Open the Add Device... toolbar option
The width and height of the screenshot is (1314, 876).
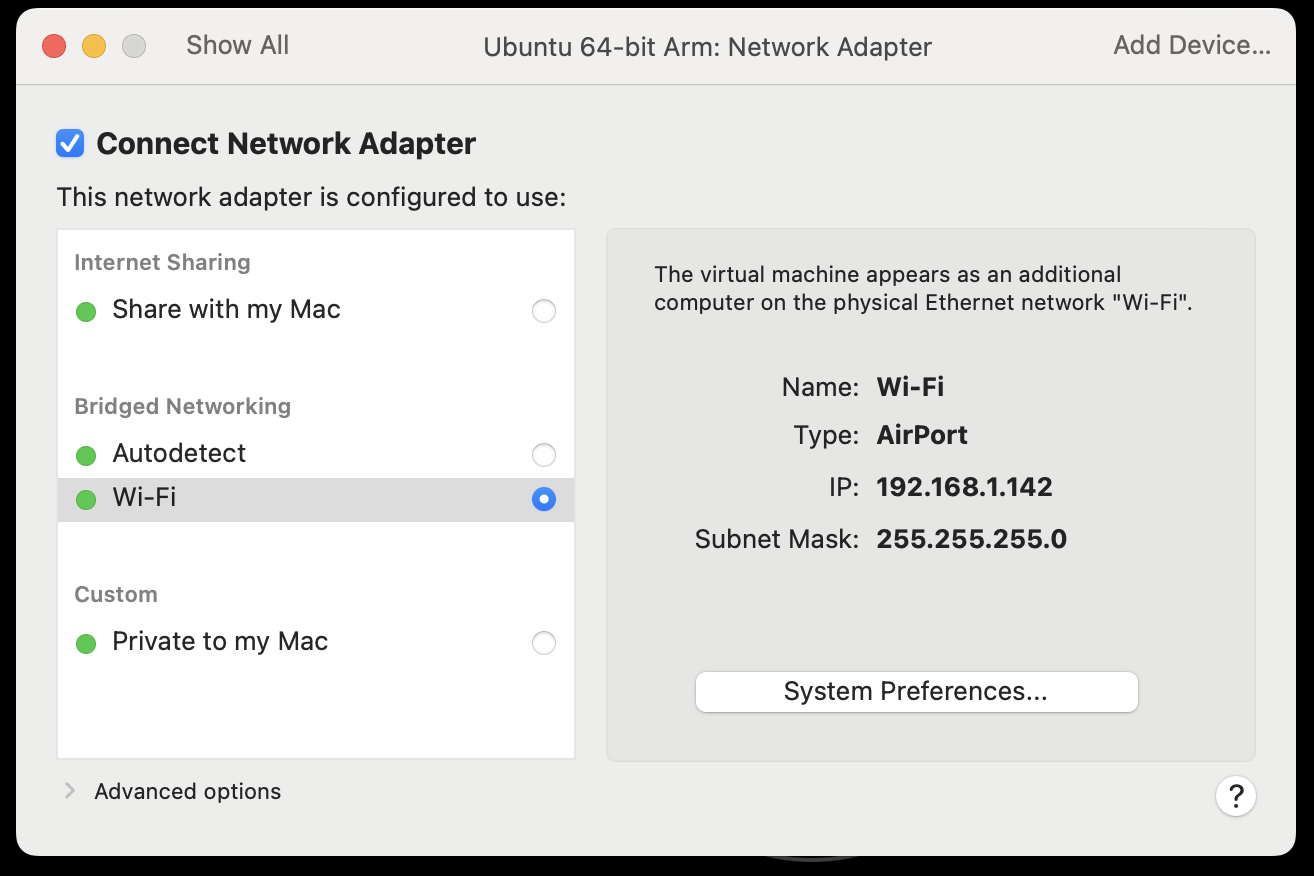pos(1192,45)
